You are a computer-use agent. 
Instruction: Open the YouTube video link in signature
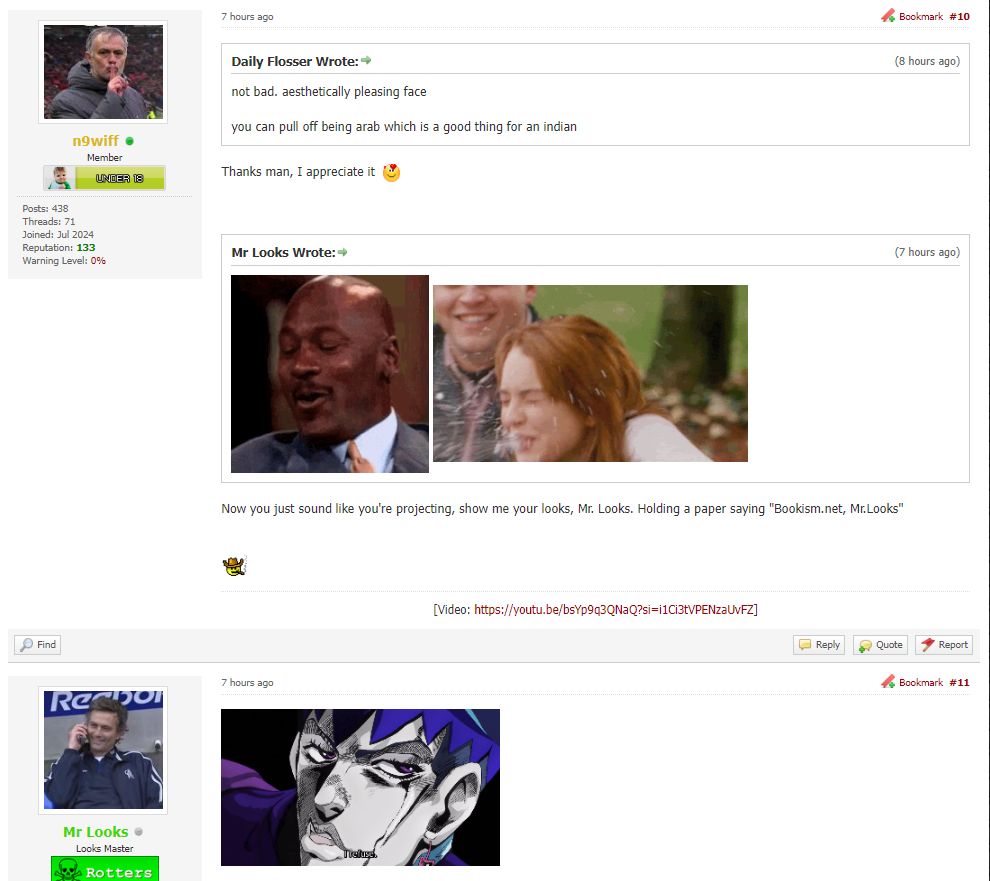point(614,609)
